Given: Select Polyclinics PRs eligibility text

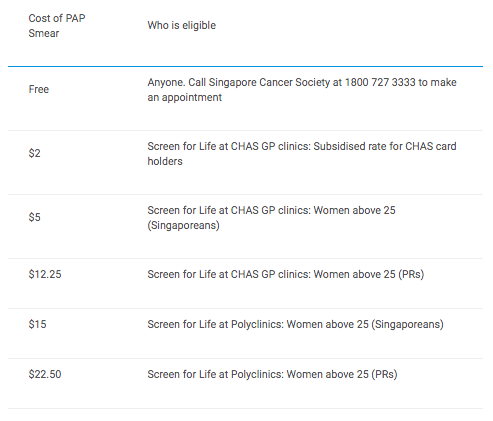Looking at the screenshot, I should click(x=272, y=374).
